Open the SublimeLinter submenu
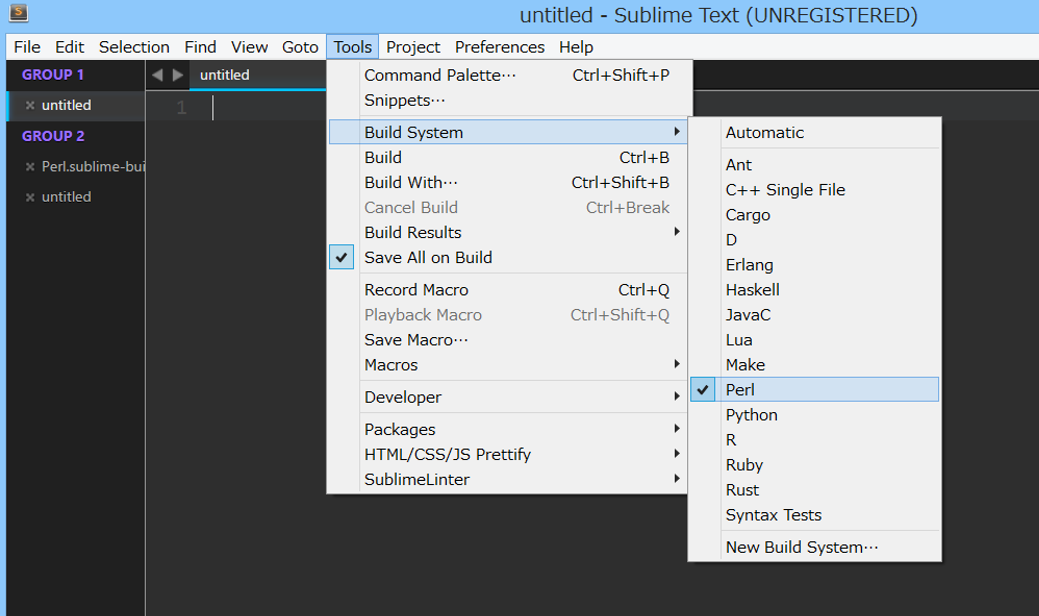Image resolution: width=1039 pixels, height=616 pixels. [x=508, y=480]
